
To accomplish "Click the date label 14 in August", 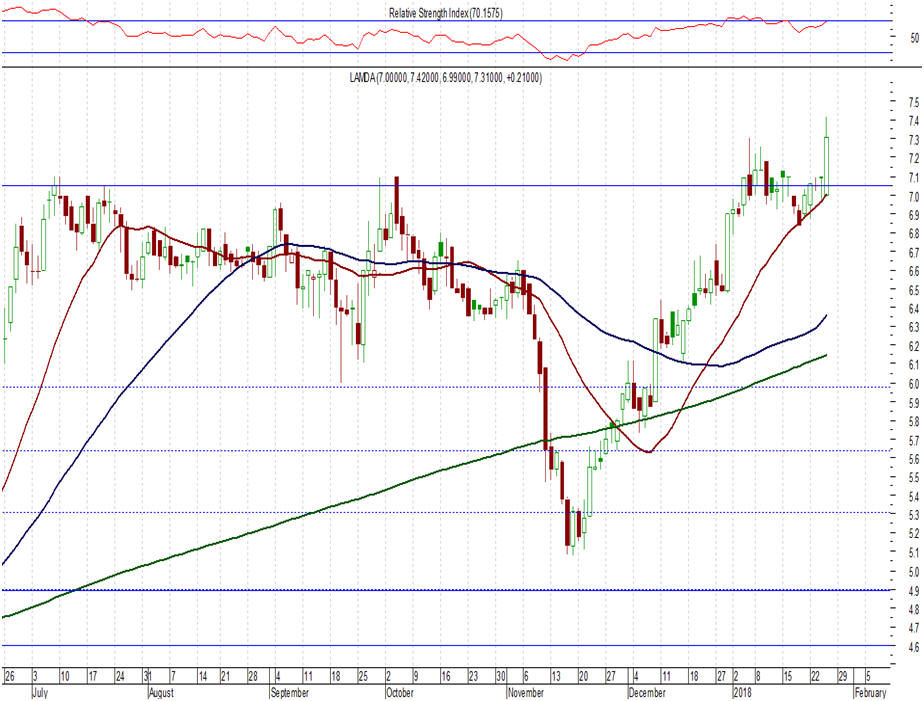I will click(203, 676).
